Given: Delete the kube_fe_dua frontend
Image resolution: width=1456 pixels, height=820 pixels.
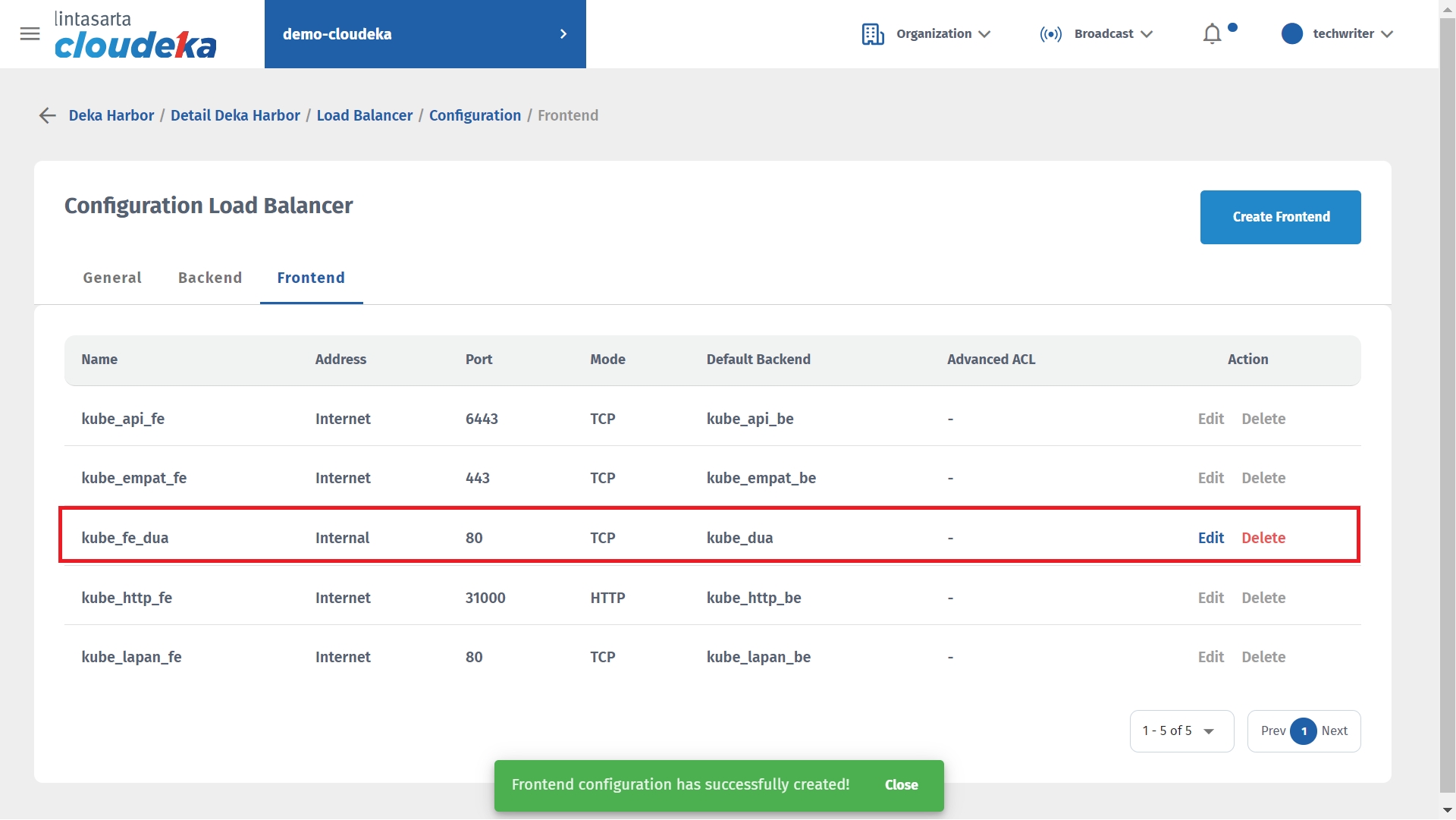Looking at the screenshot, I should [x=1263, y=538].
